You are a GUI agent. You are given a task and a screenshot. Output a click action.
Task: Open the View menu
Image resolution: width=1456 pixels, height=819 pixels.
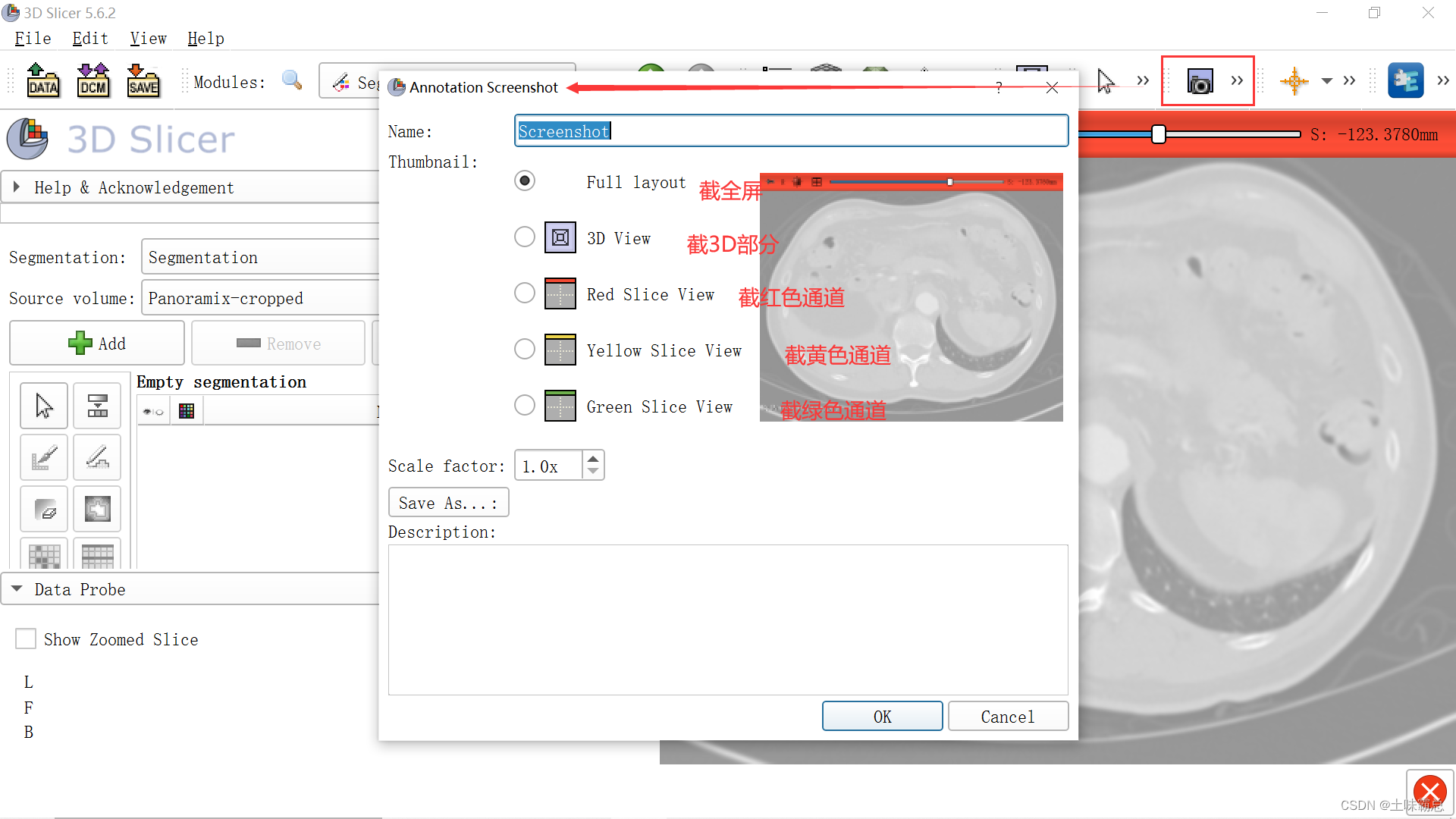(x=147, y=38)
